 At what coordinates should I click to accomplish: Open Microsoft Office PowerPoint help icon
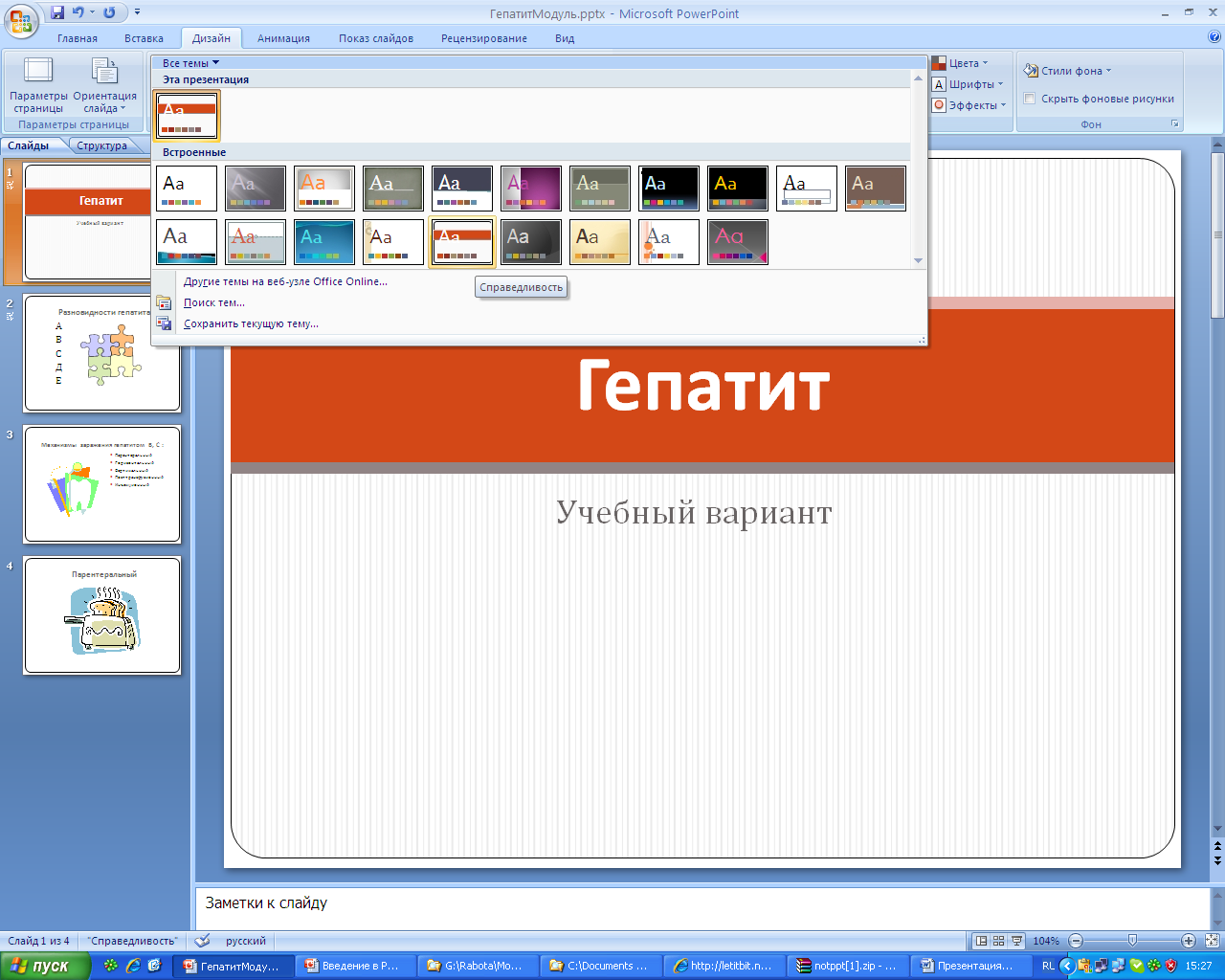point(1214,37)
